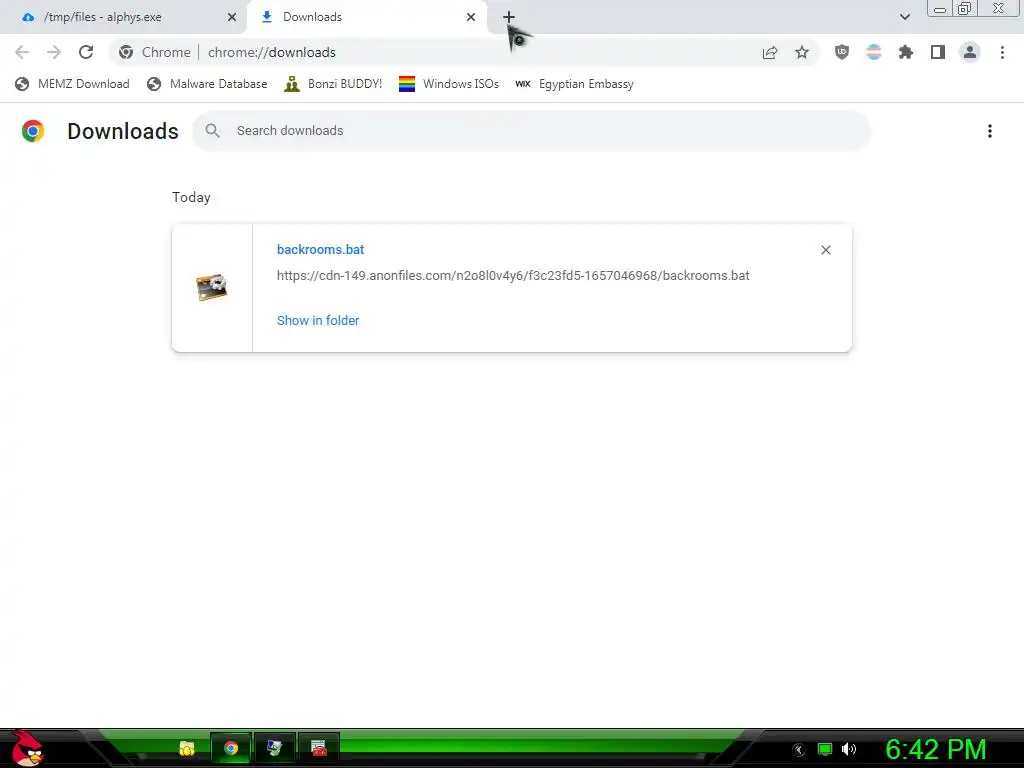Bookmark this page with the star icon
This screenshot has width=1024, height=768.
pos(802,52)
